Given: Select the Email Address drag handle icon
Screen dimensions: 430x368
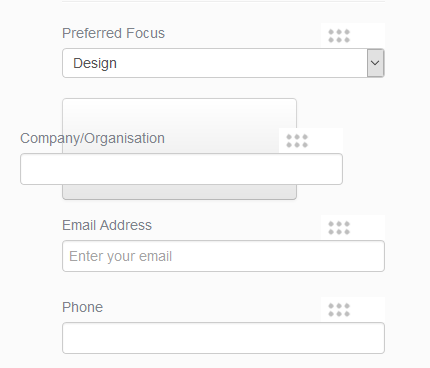Looking at the screenshot, I should pos(339,228).
